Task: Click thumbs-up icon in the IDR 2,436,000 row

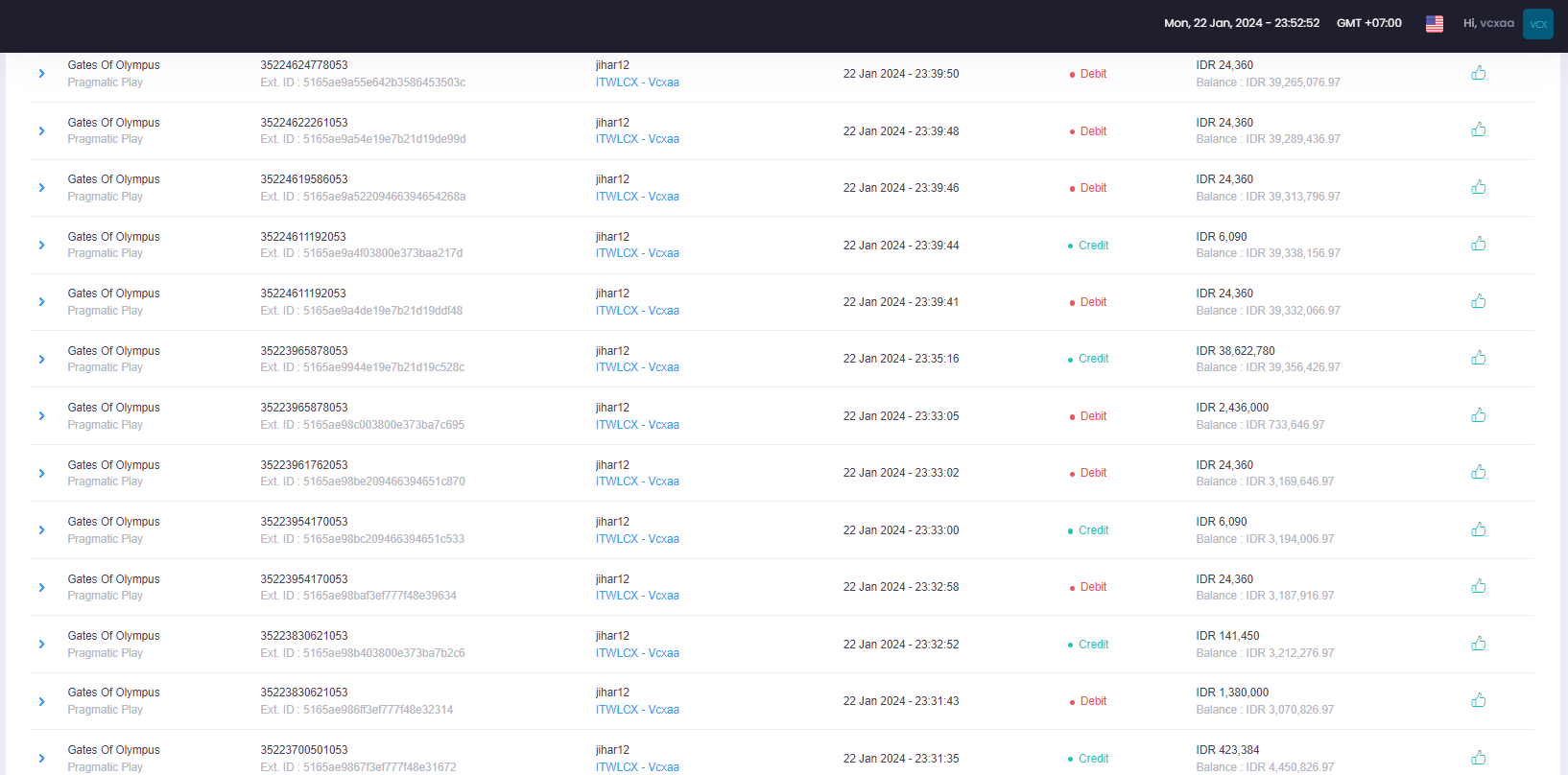Action: tap(1479, 415)
